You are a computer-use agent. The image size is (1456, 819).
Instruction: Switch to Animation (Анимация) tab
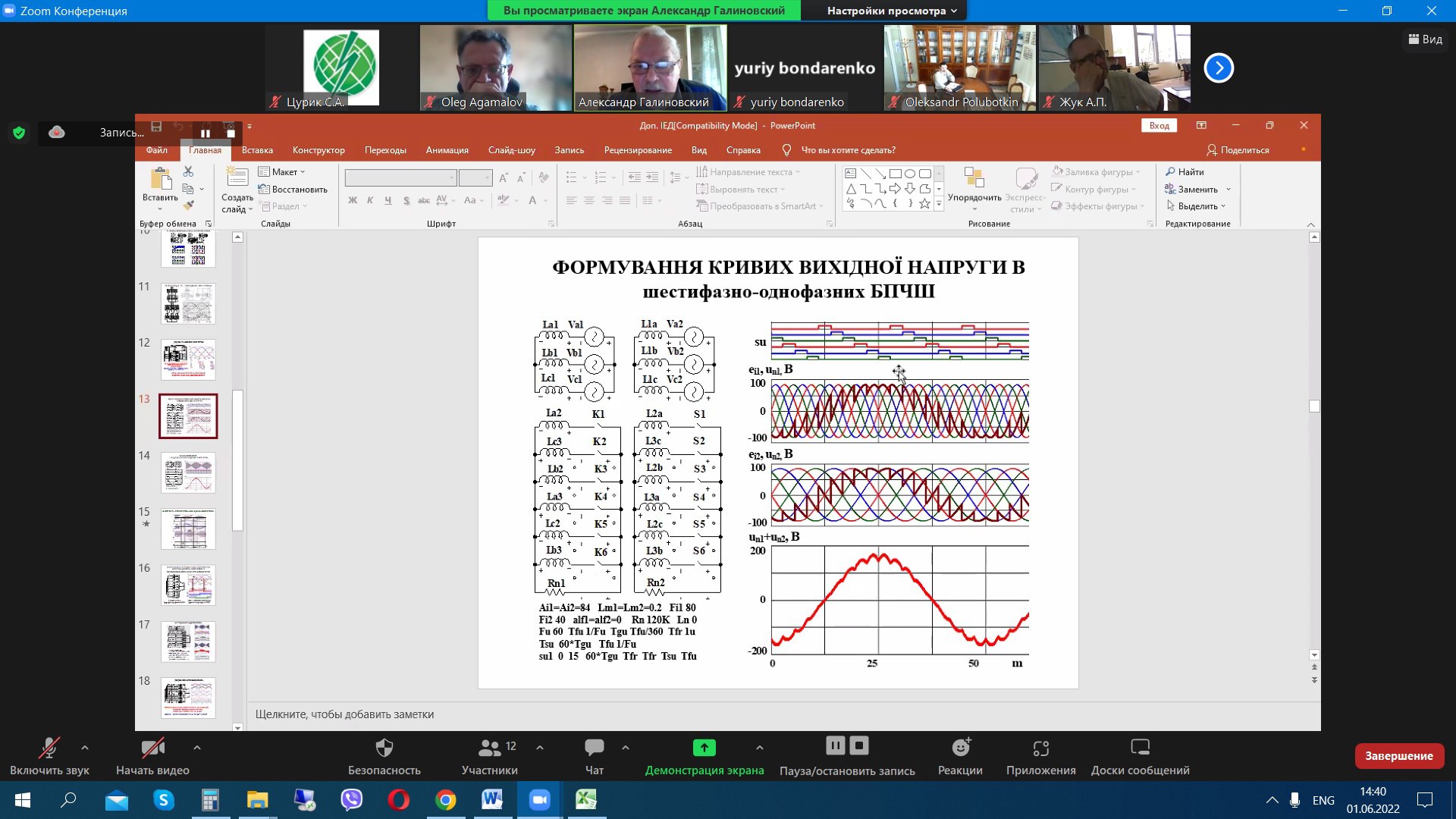(447, 150)
